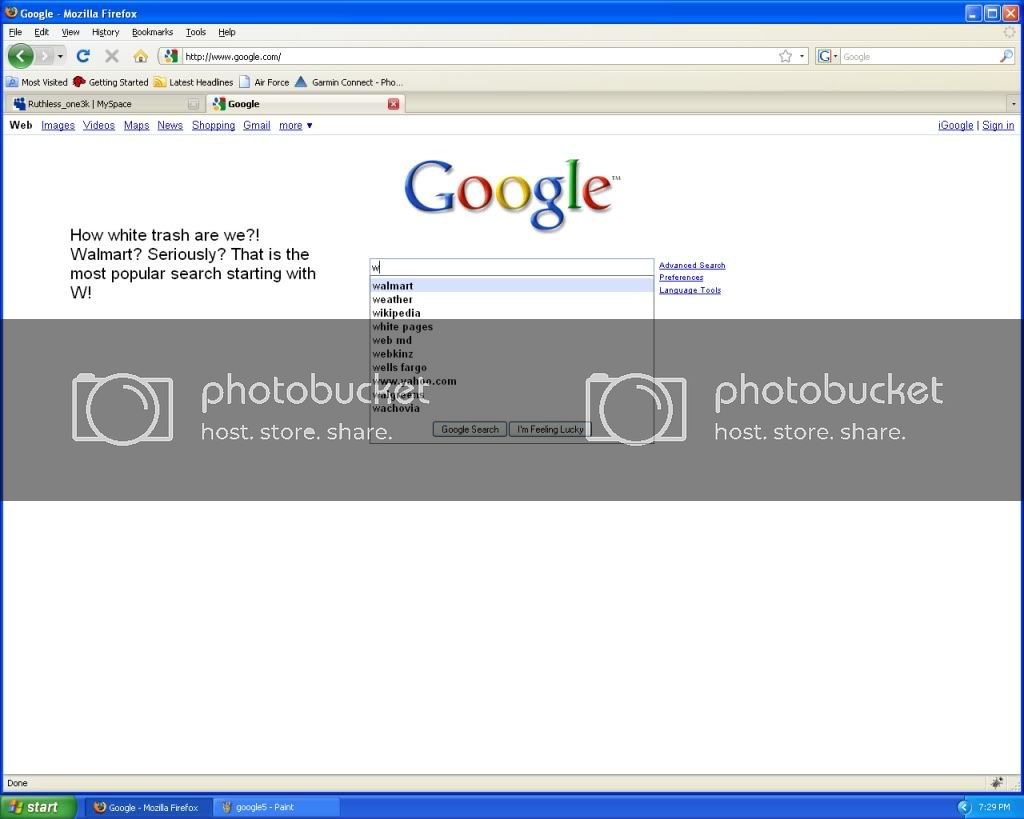
Task: Switch to google5 - Paint taskbar item
Action: click(x=276, y=808)
